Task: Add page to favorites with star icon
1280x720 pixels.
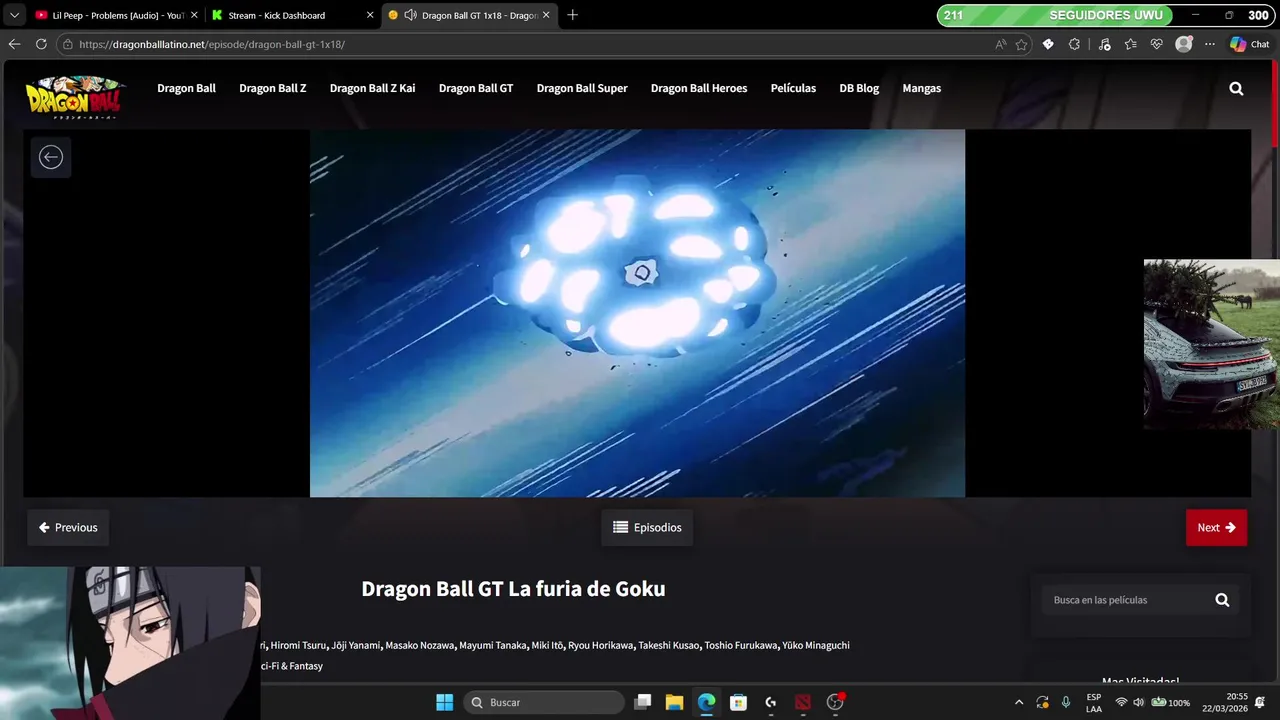Action: 1021,44
